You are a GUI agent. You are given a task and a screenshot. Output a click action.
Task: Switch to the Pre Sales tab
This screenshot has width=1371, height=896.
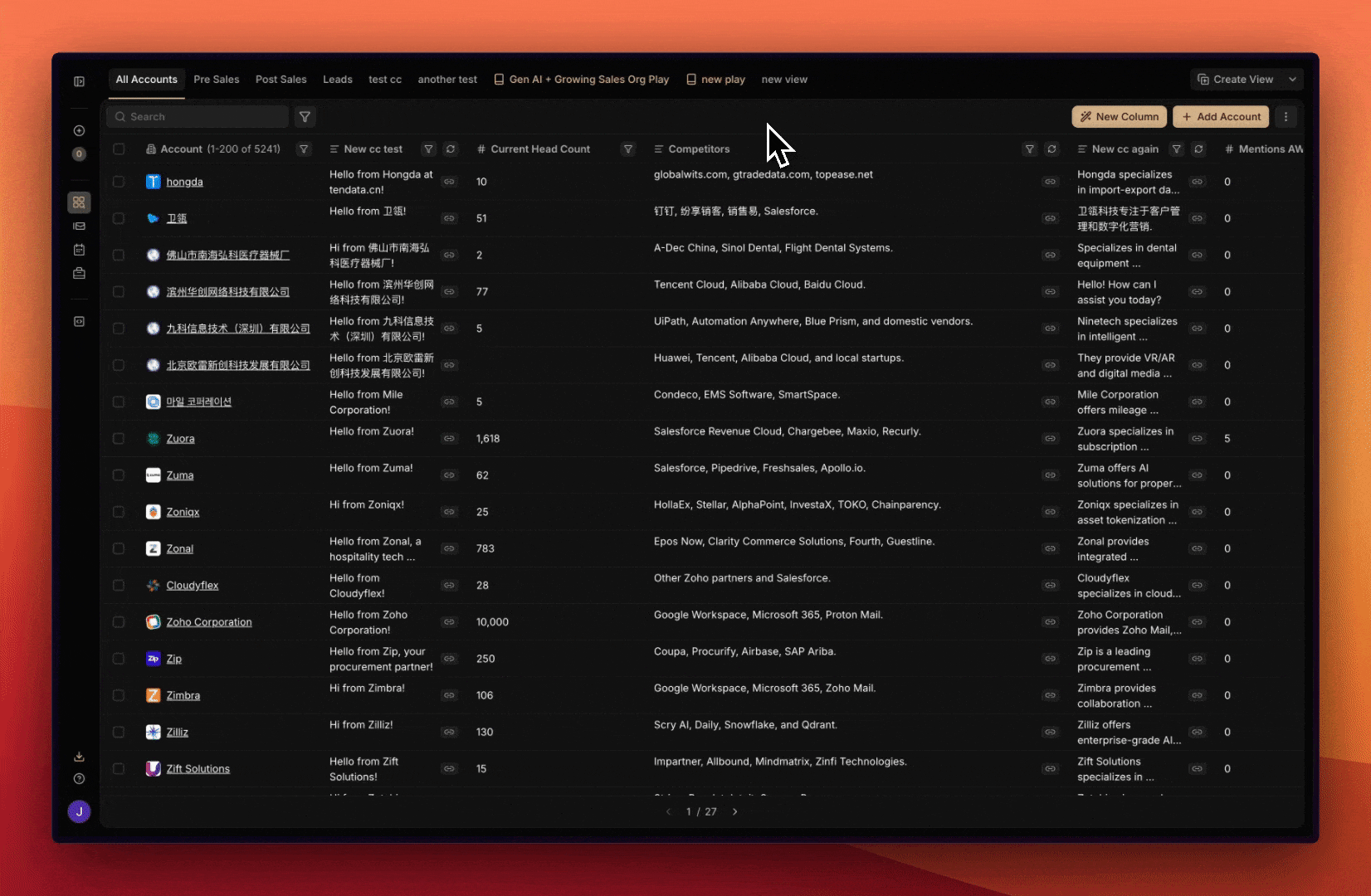tap(216, 80)
